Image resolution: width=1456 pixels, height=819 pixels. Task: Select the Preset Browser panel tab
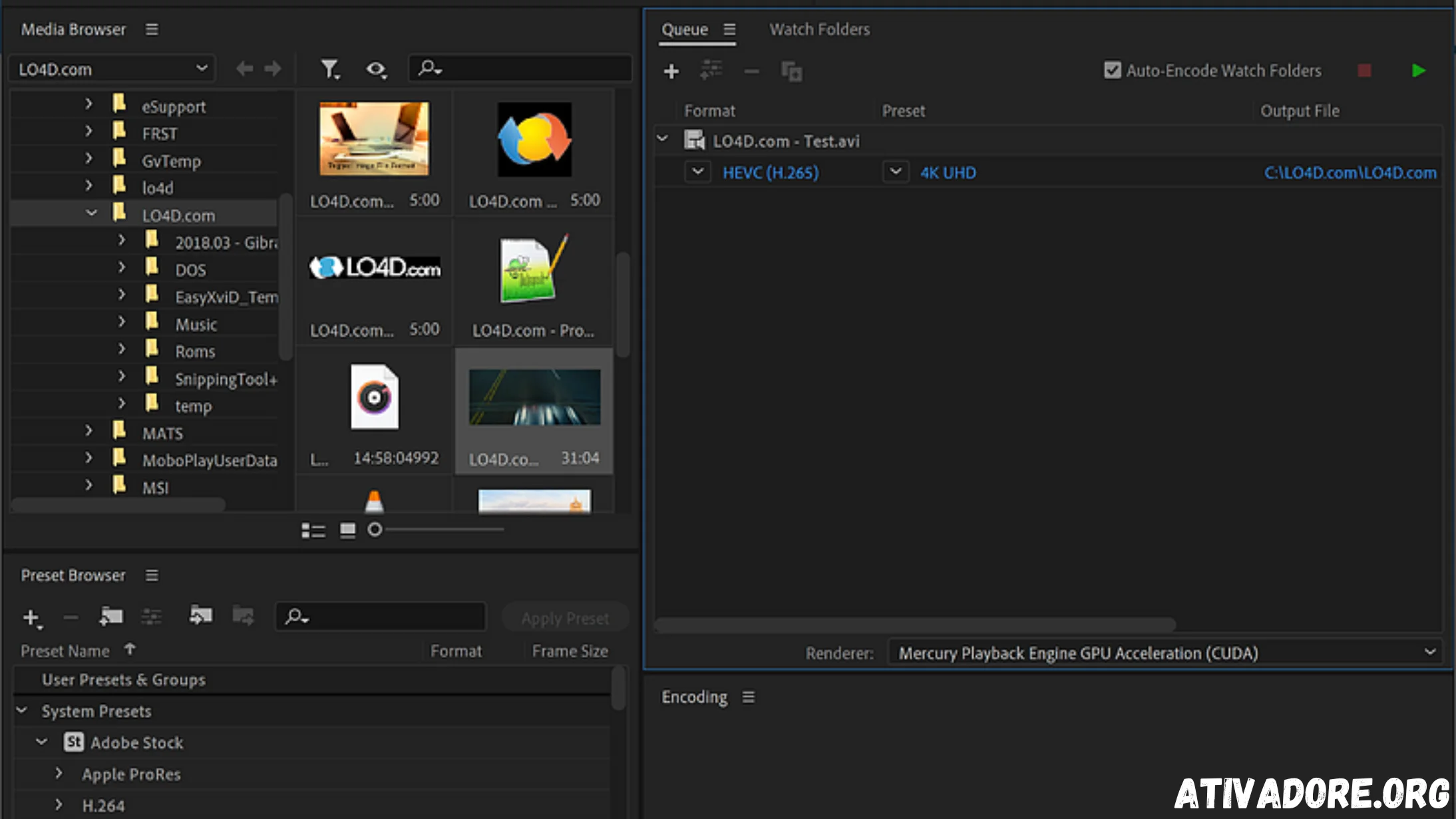tap(73, 575)
